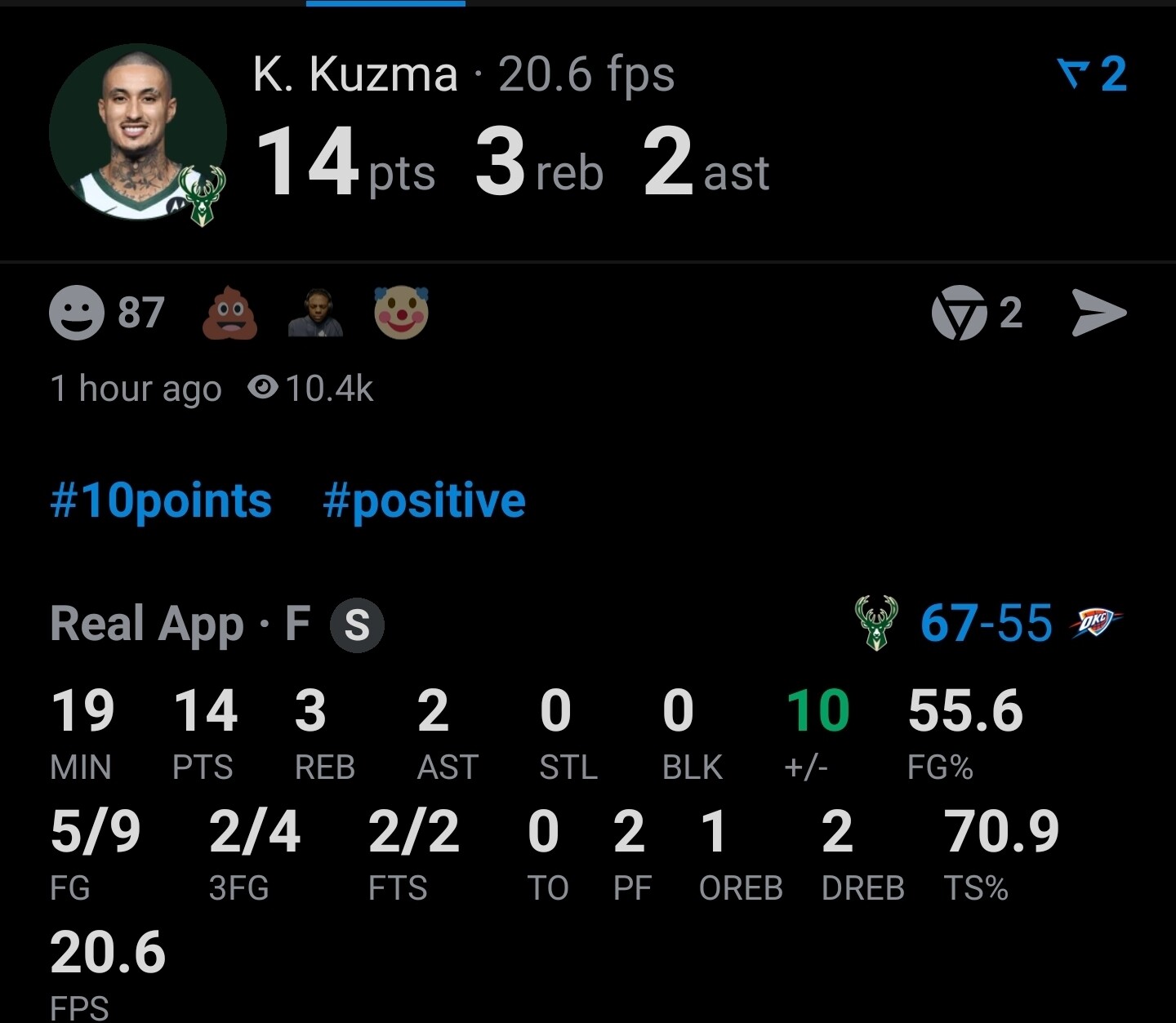Viewport: 1176px width, 1023px height.
Task: Tap the eye views icon
Action: [263, 388]
